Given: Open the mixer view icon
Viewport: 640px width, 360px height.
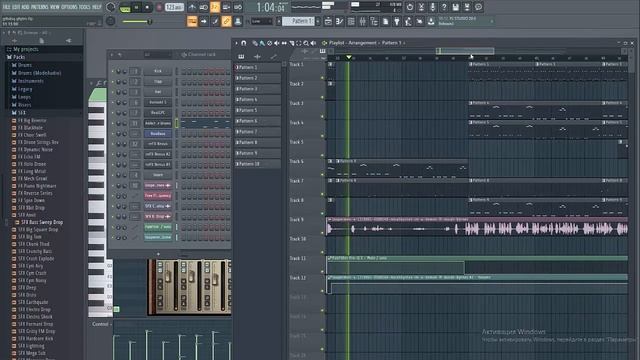Looking at the screenshot, I should (362, 21).
